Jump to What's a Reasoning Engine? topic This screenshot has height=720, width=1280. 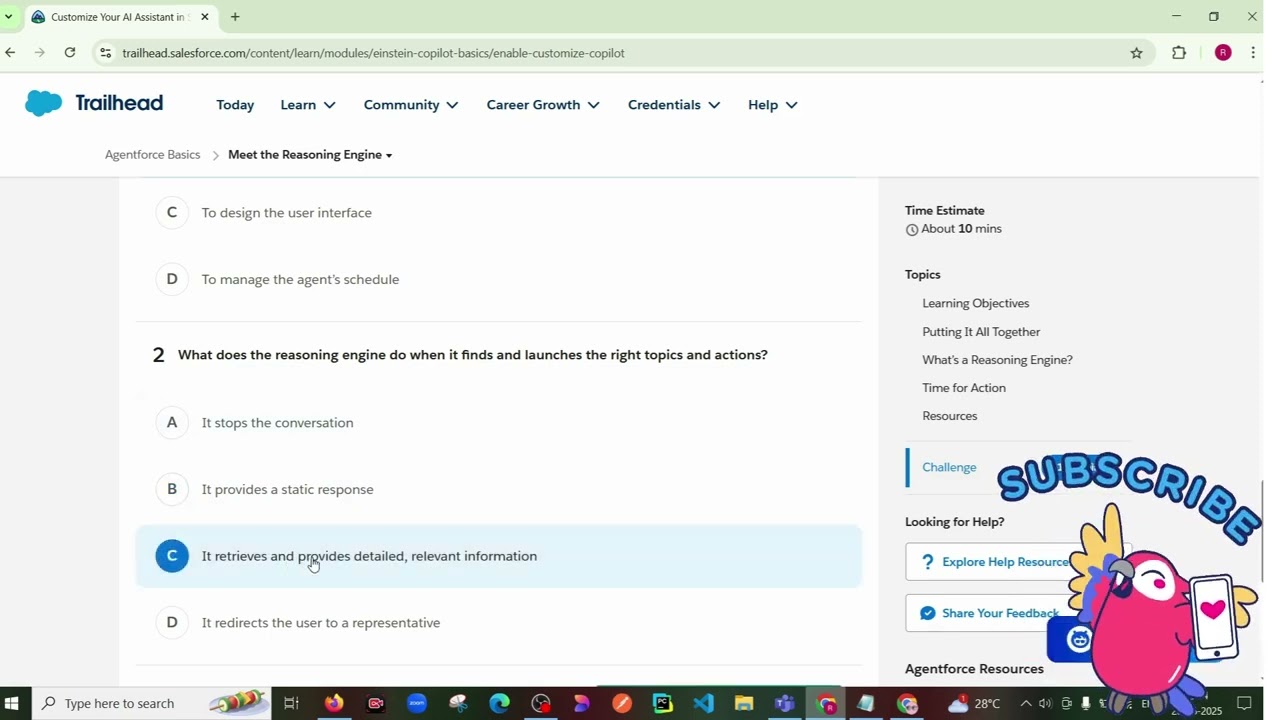997,360
